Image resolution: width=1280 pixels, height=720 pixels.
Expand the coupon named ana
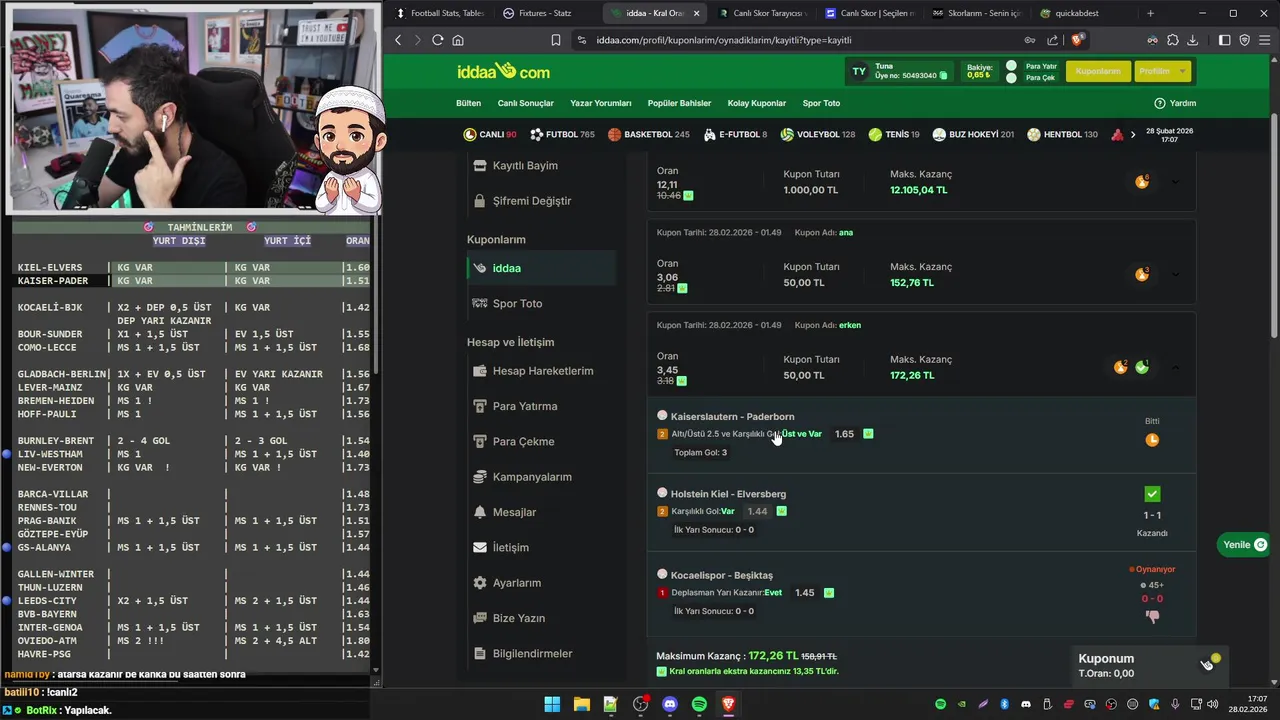pyautogui.click(x=1175, y=274)
